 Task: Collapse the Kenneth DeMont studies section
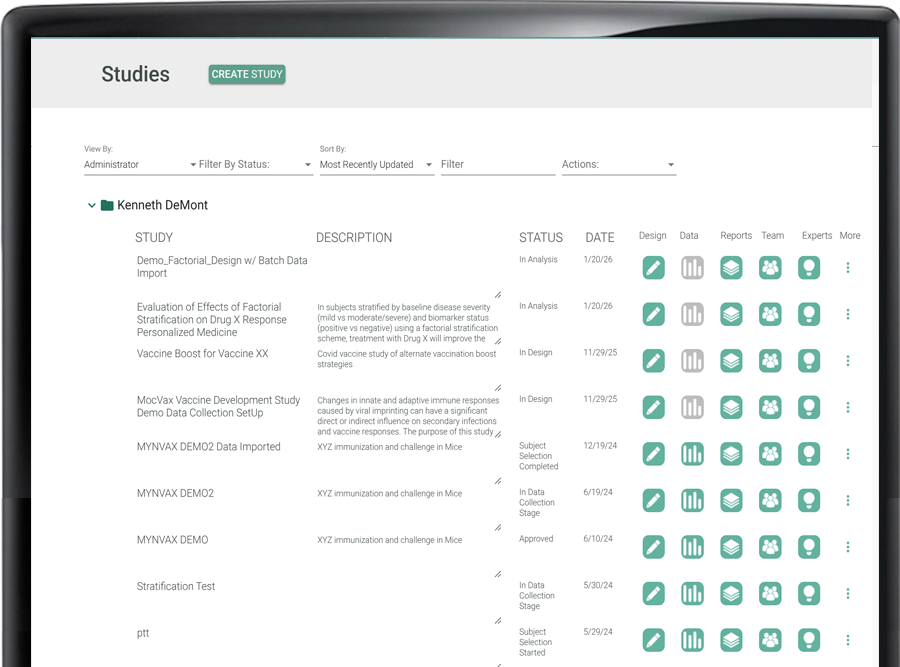pos(91,205)
